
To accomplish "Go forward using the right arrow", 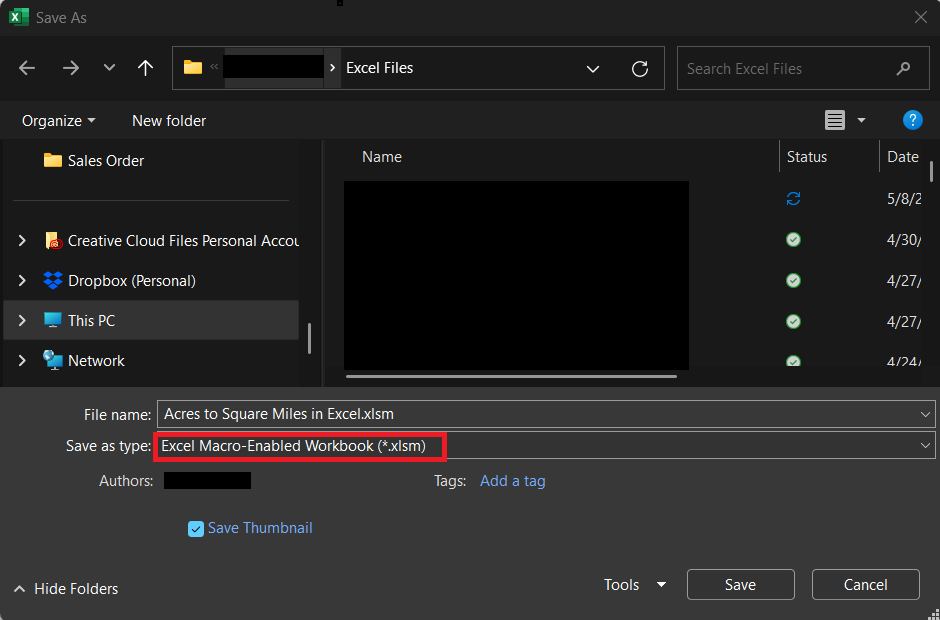I will tap(71, 68).
